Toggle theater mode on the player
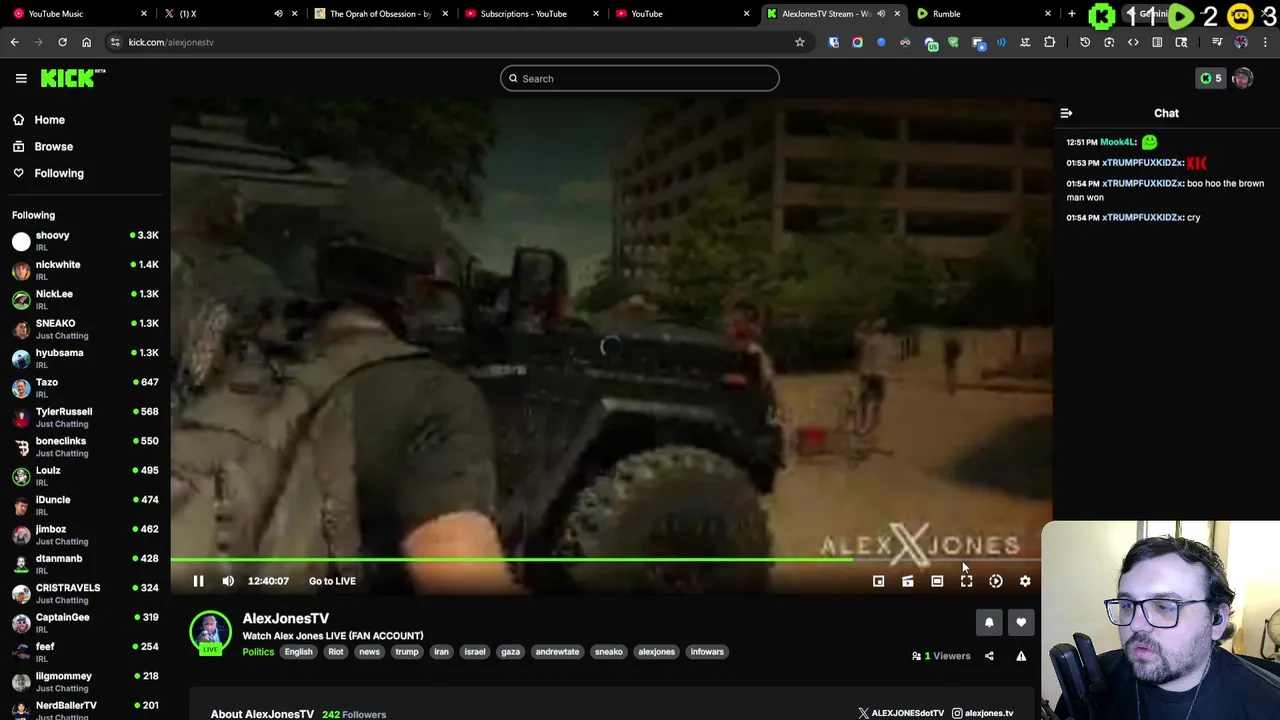 pyautogui.click(x=937, y=581)
